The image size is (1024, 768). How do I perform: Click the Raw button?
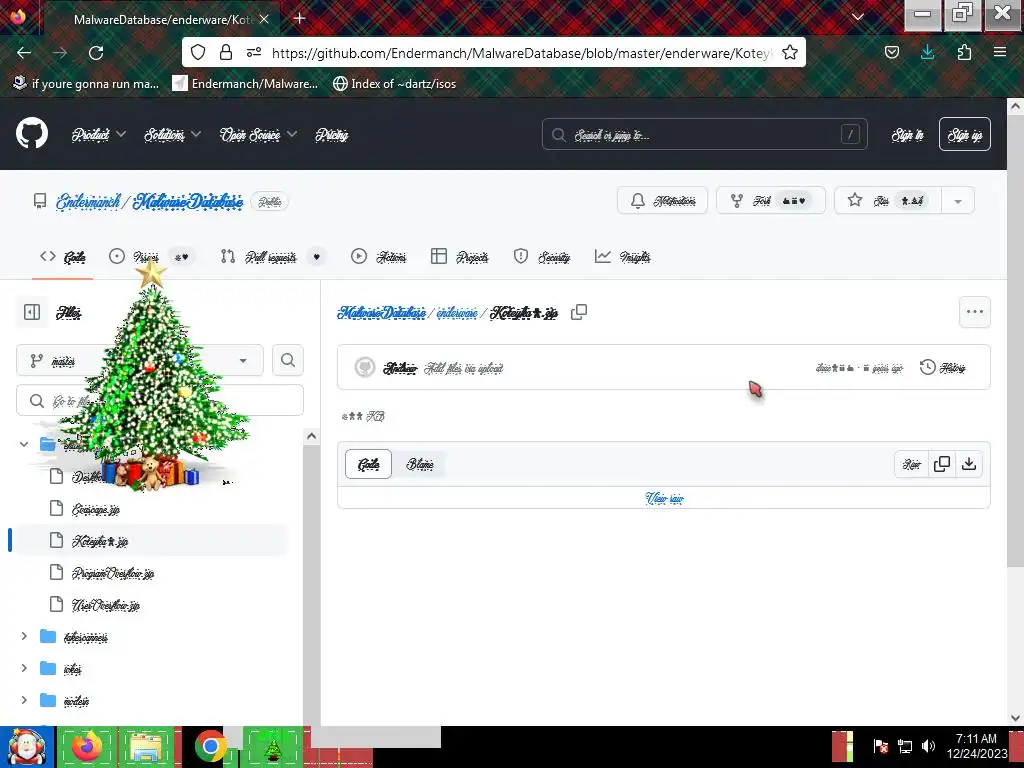coord(912,464)
